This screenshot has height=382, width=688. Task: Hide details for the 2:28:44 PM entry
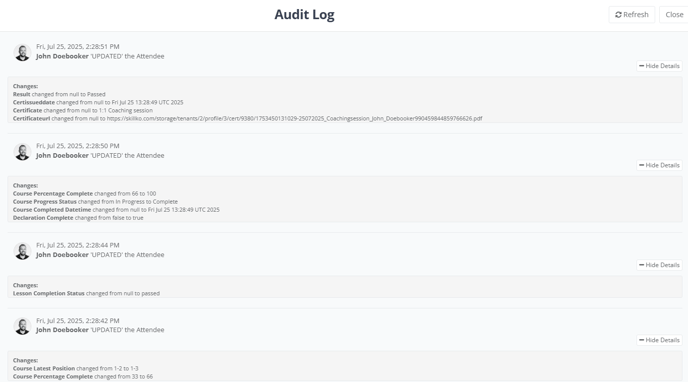pos(659,265)
